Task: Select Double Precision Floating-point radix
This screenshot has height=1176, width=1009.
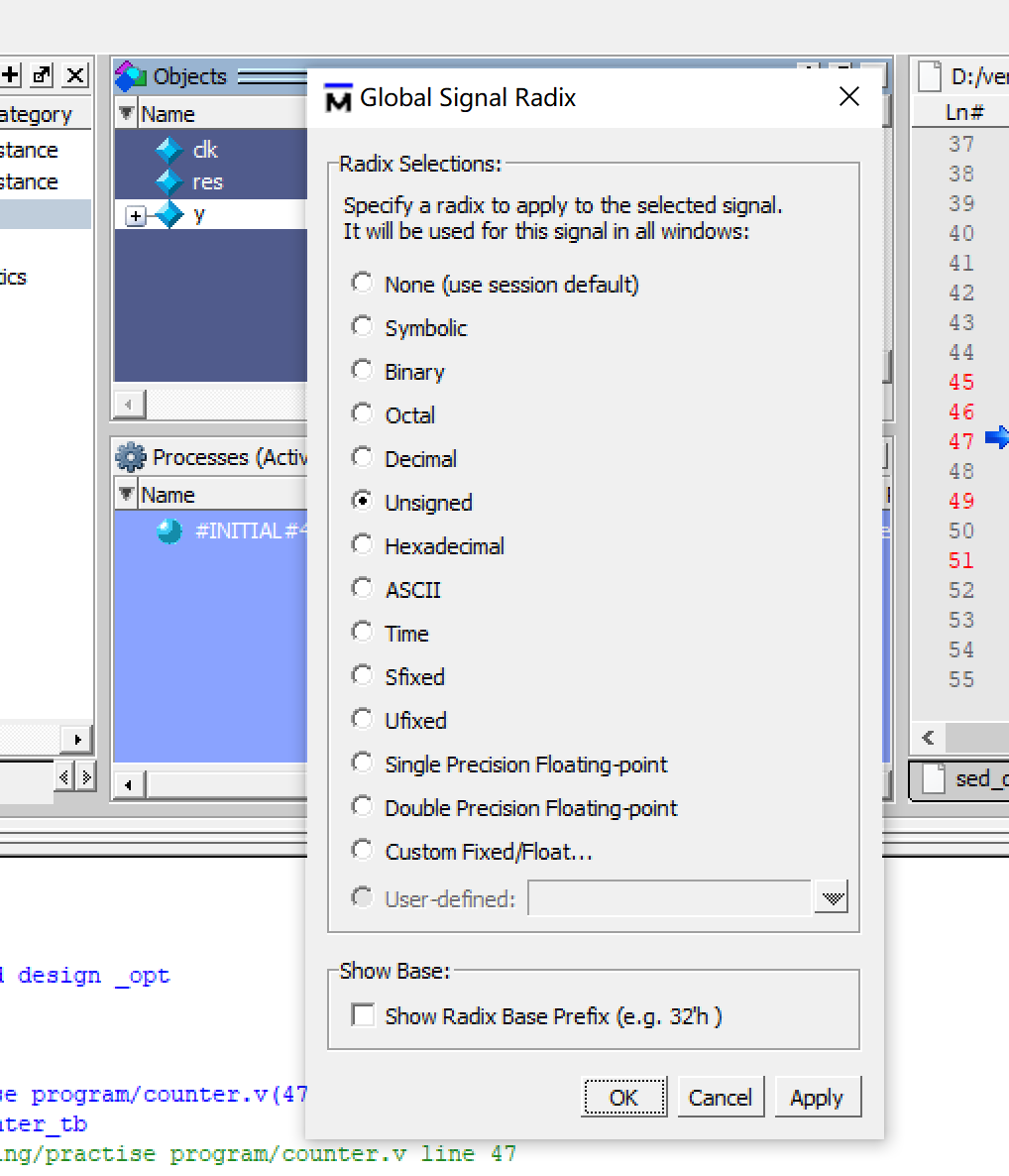Action: (x=362, y=806)
